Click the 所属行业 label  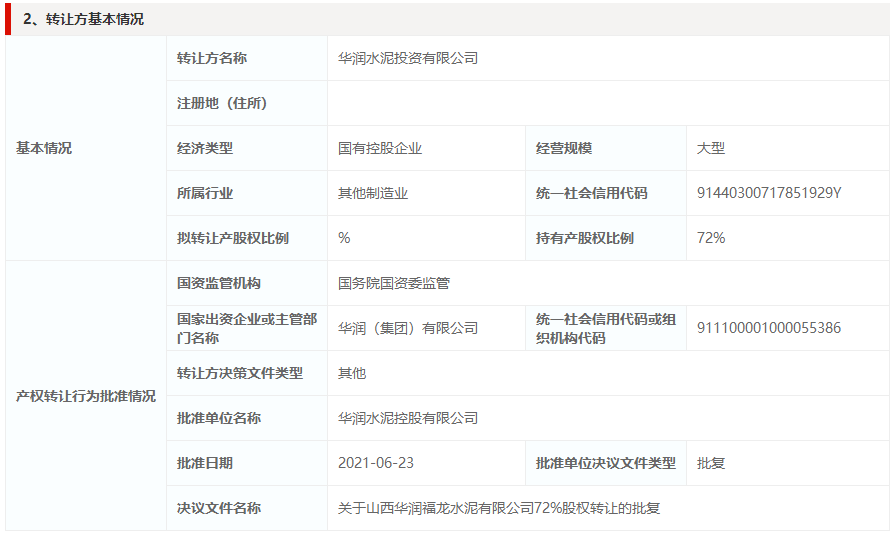205,193
